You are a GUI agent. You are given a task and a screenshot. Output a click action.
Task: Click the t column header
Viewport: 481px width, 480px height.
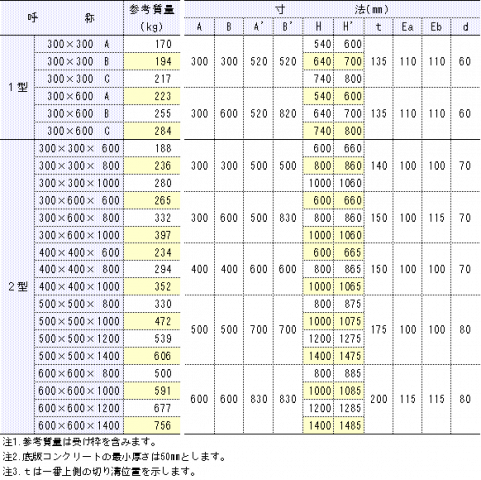(378, 27)
